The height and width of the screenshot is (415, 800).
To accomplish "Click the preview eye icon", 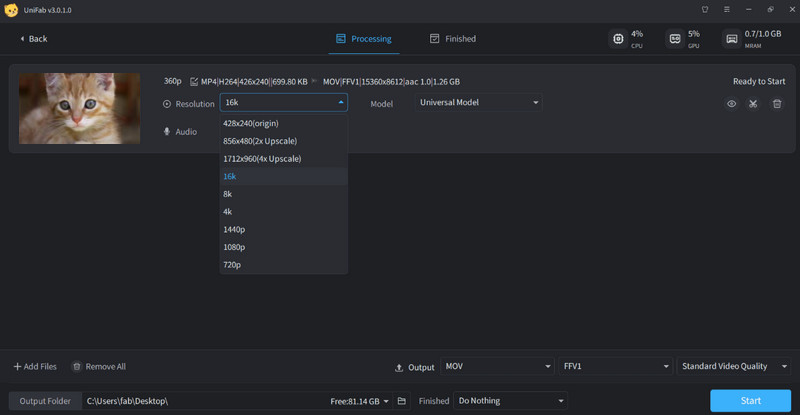I will 731,104.
